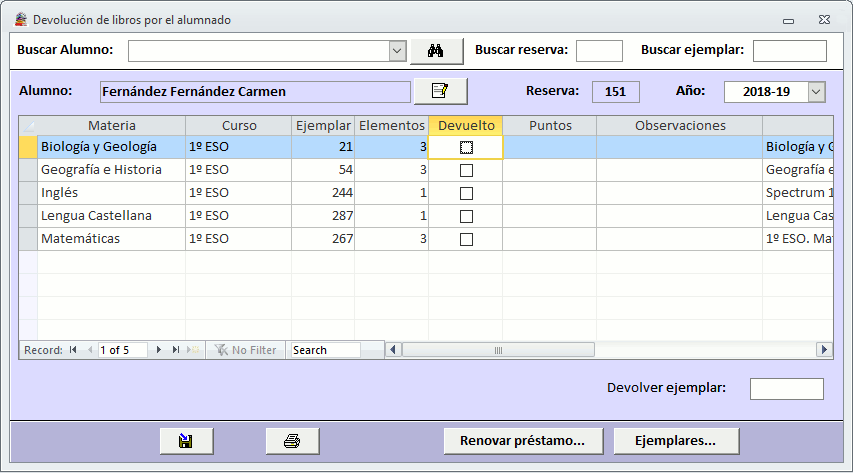
Task: Open the student edit form icon
Action: tap(440, 91)
